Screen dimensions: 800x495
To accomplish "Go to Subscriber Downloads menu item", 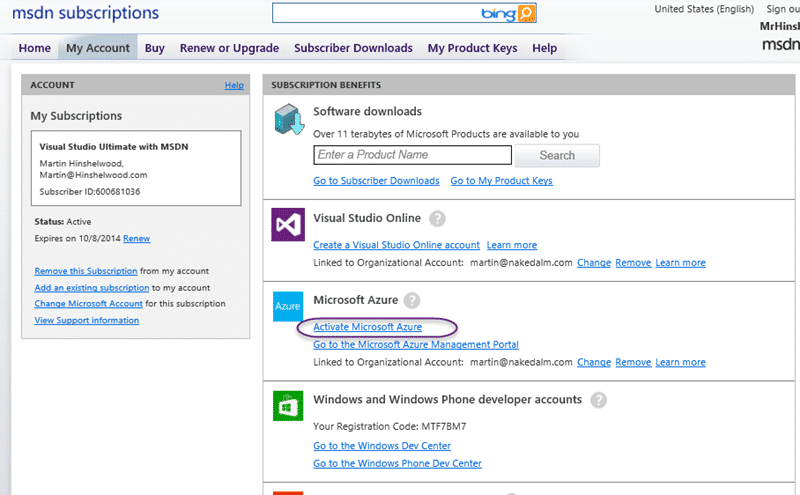I will click(353, 48).
